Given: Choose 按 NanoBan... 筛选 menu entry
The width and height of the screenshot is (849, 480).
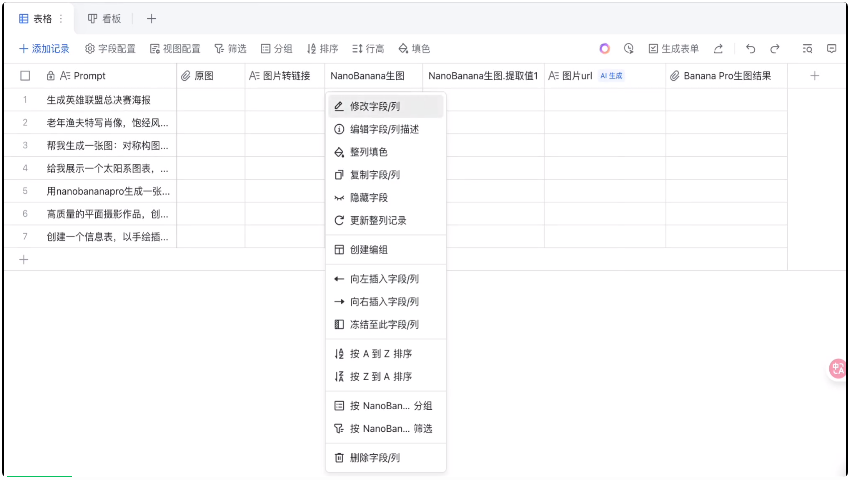Looking at the screenshot, I should pyautogui.click(x=386, y=428).
